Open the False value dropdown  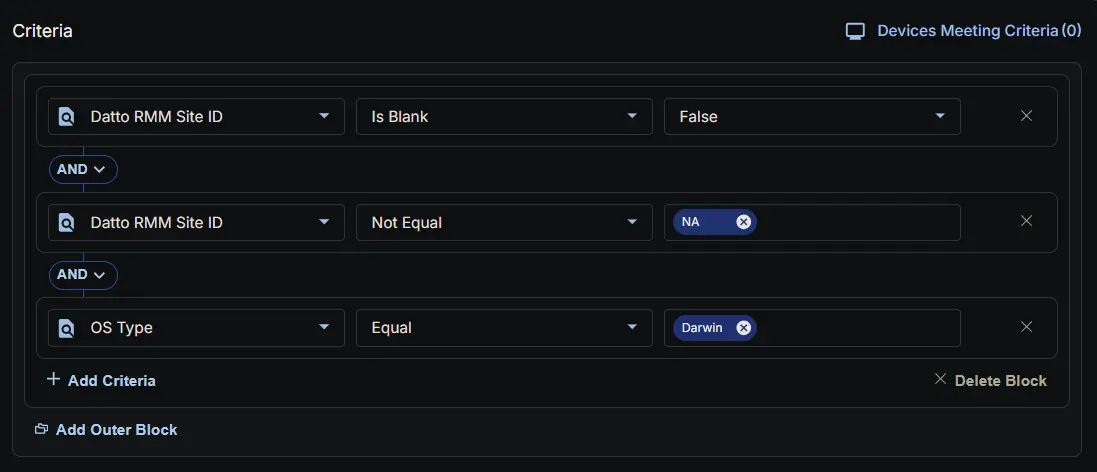[x=812, y=117]
